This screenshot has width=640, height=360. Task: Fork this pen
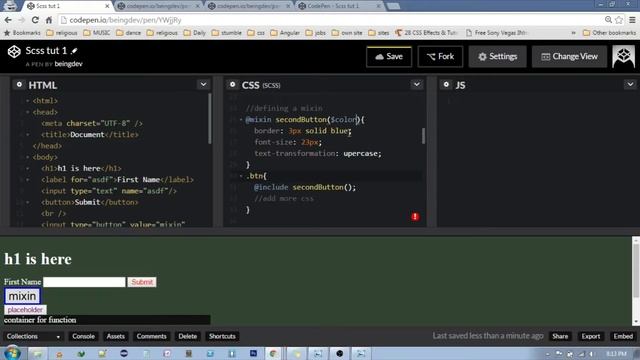[440, 56]
